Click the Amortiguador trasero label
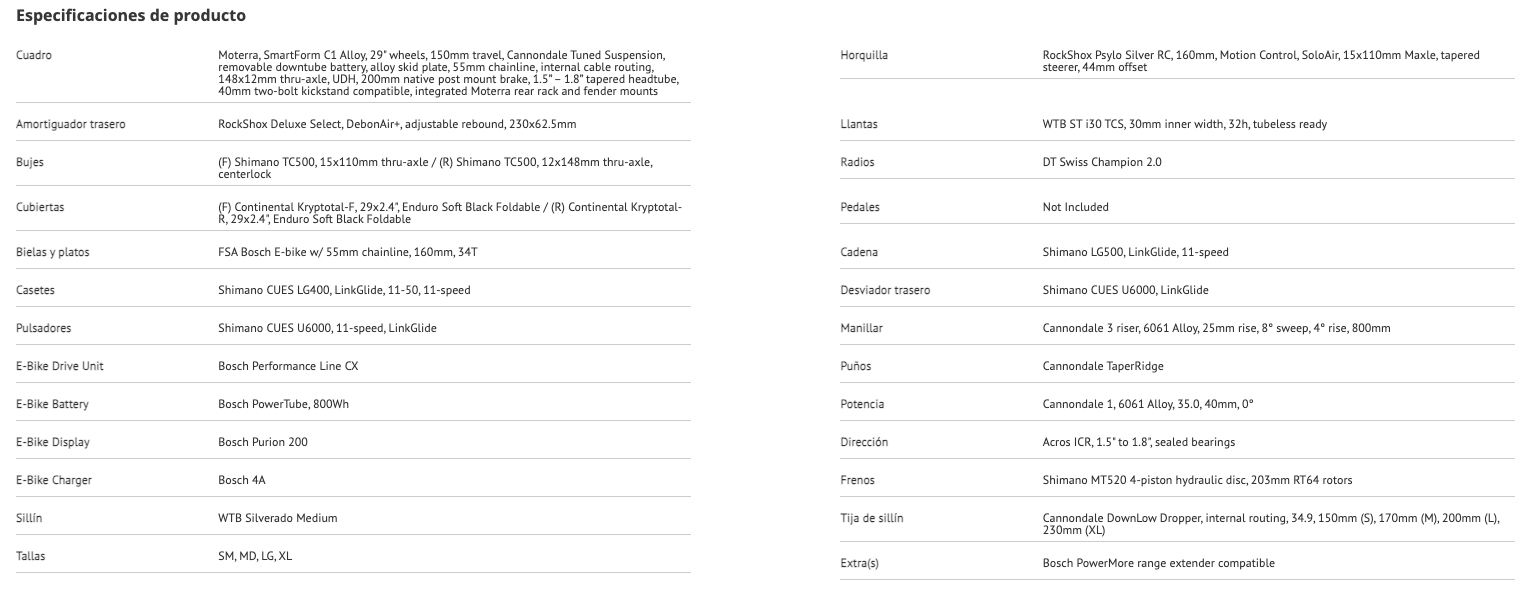 click(70, 124)
